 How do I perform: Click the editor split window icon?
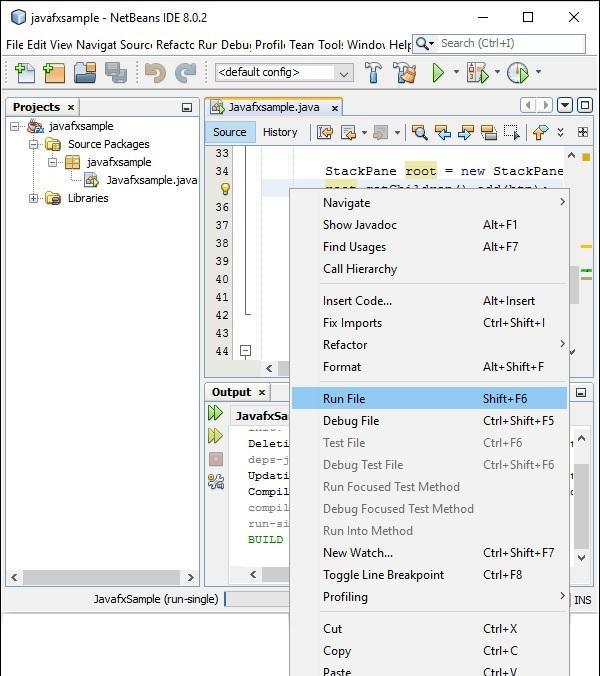(583, 132)
